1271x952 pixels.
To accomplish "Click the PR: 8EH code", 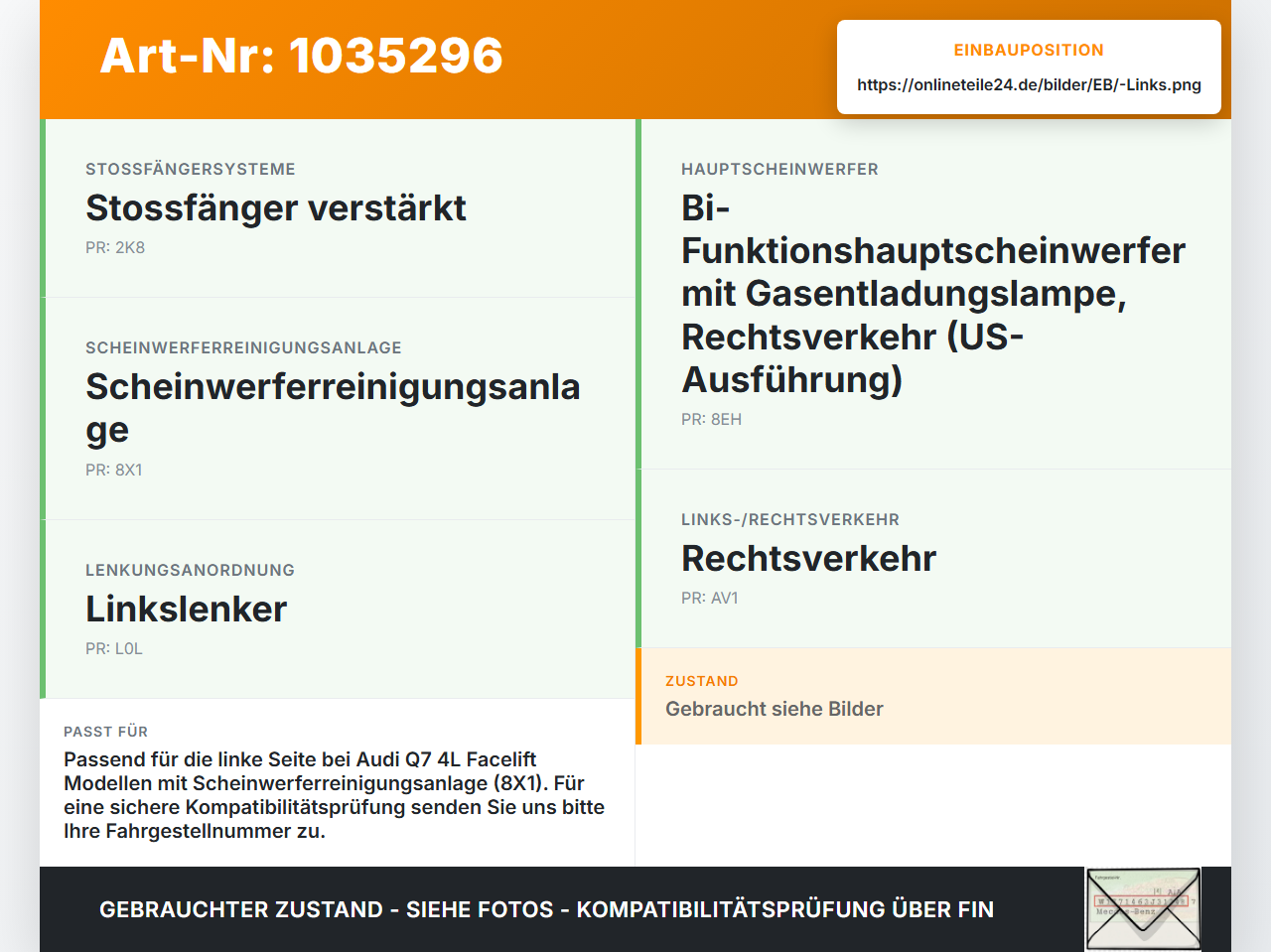I will tap(711, 419).
